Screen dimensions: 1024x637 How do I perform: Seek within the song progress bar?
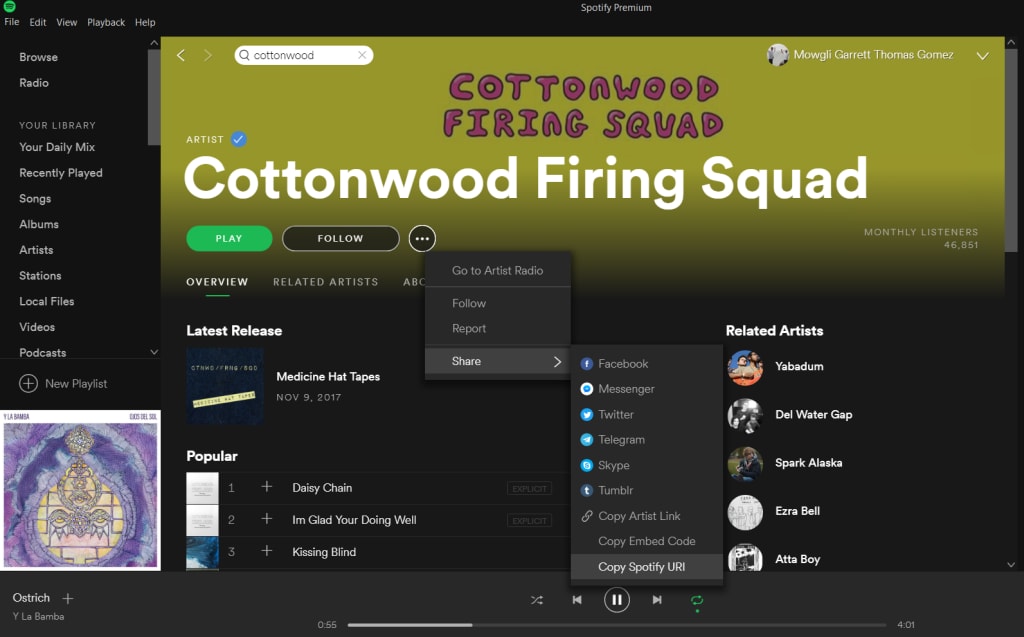coord(616,625)
